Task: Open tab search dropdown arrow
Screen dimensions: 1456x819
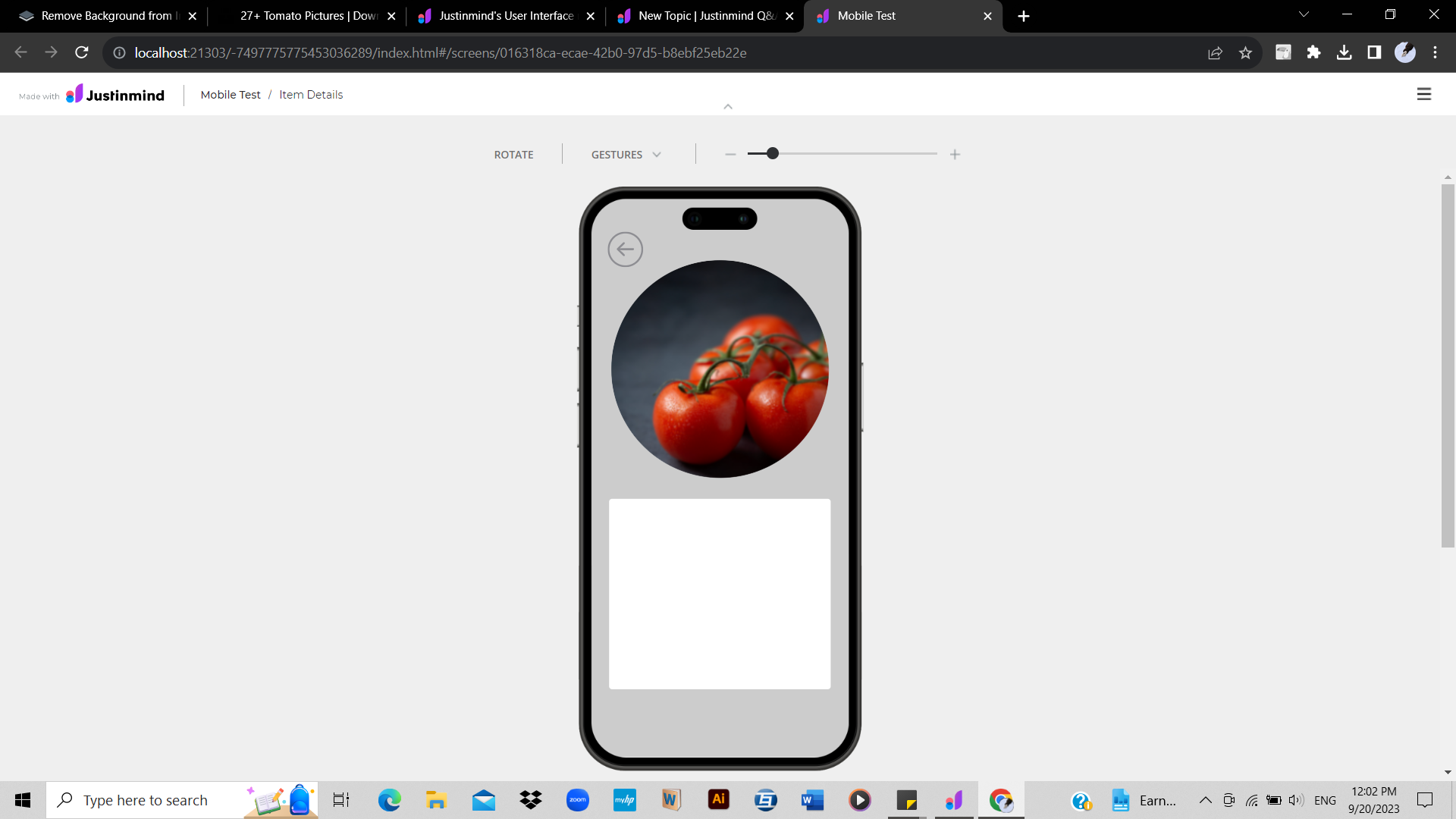Action: 1304,15
